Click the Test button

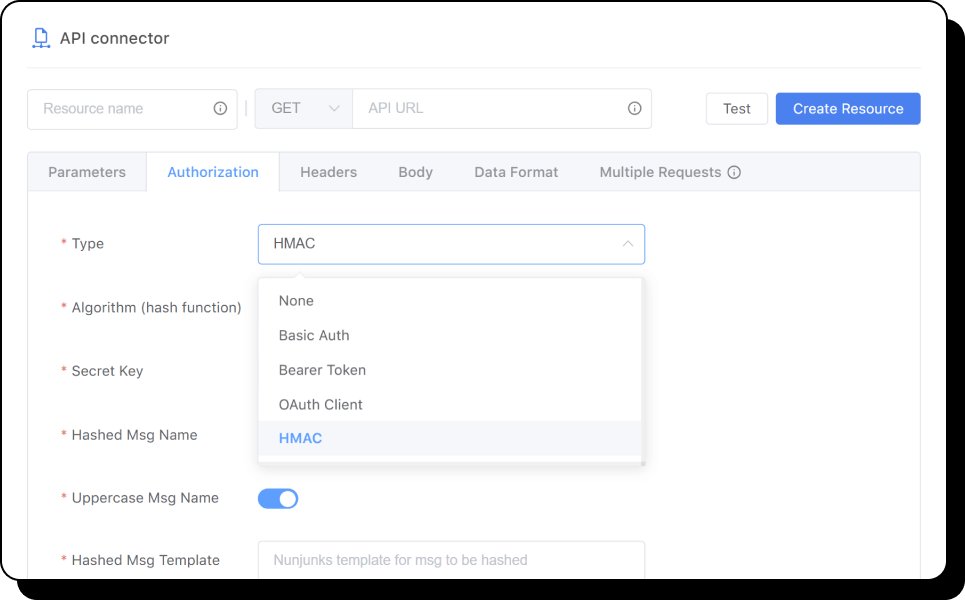coord(737,109)
